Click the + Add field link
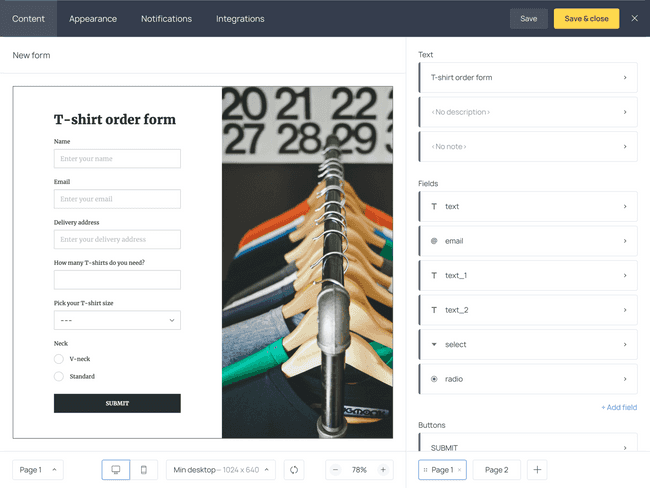The image size is (650, 488). coord(619,408)
